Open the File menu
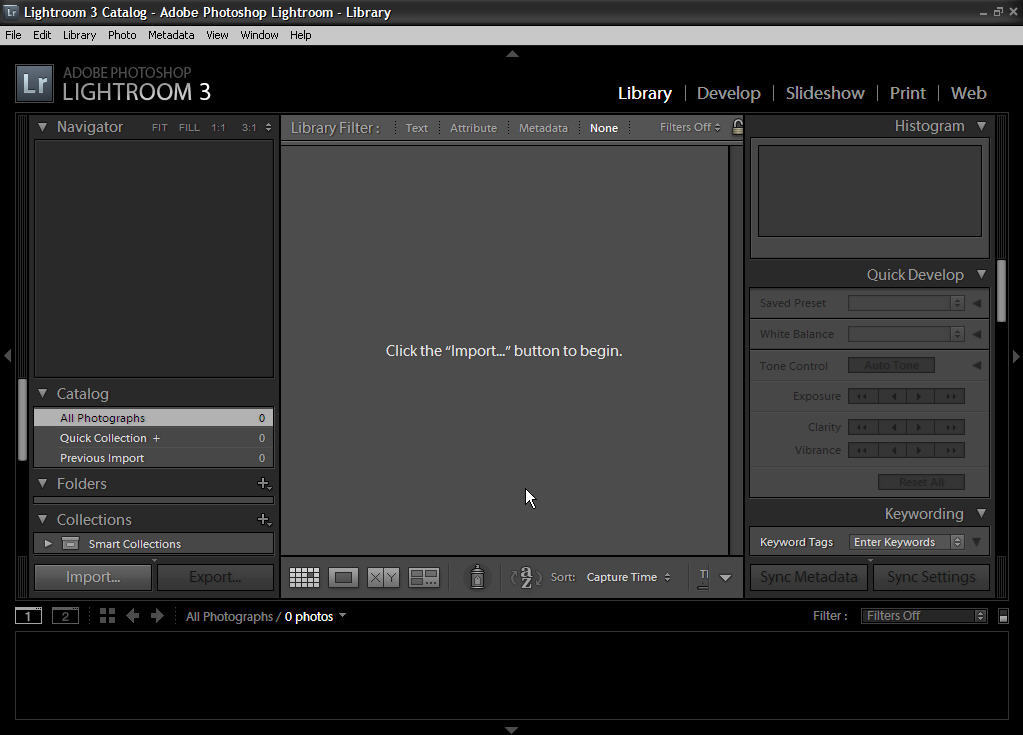1023x735 pixels. click(x=13, y=35)
